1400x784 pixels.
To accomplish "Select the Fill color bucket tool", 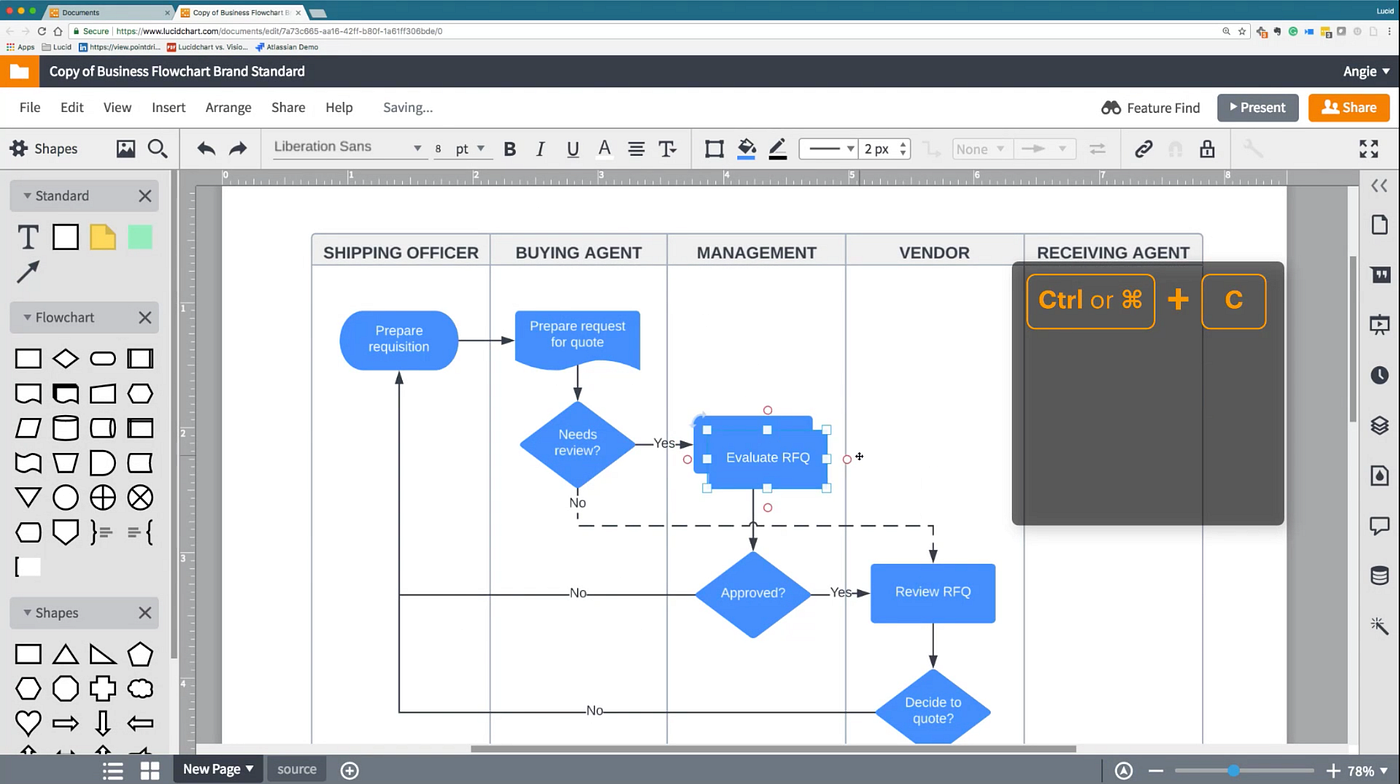I will pos(746,148).
